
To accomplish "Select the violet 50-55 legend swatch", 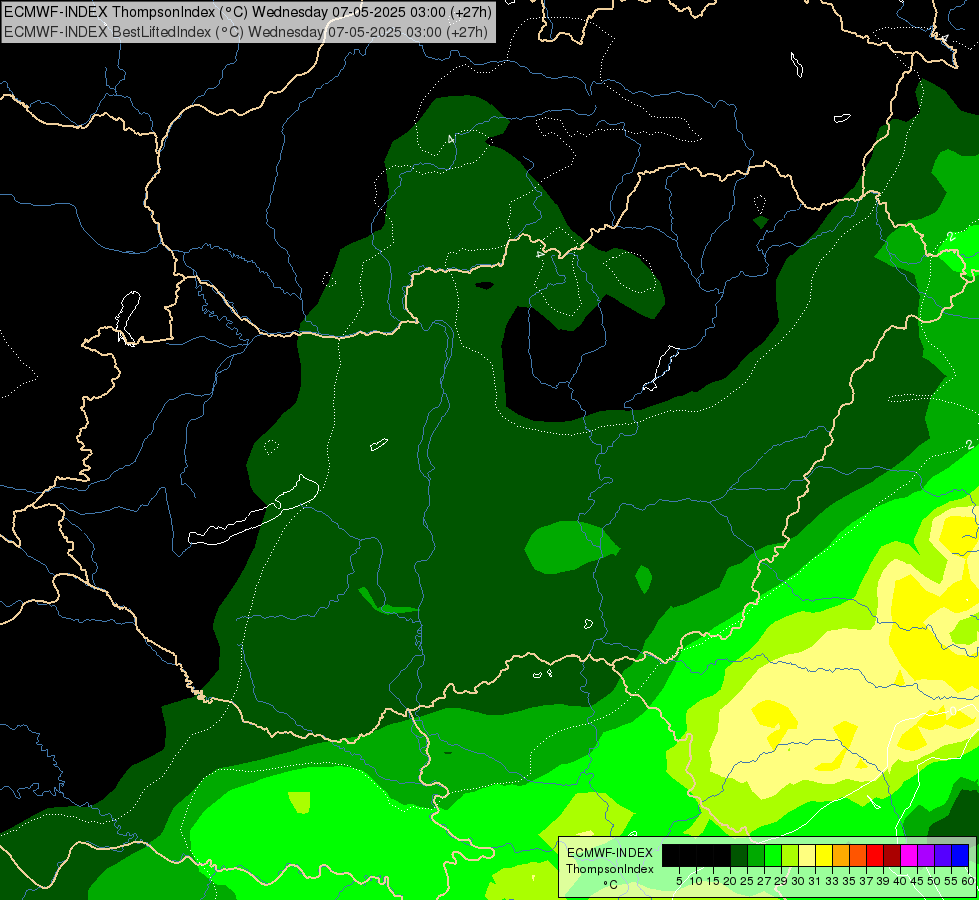I will [x=943, y=855].
